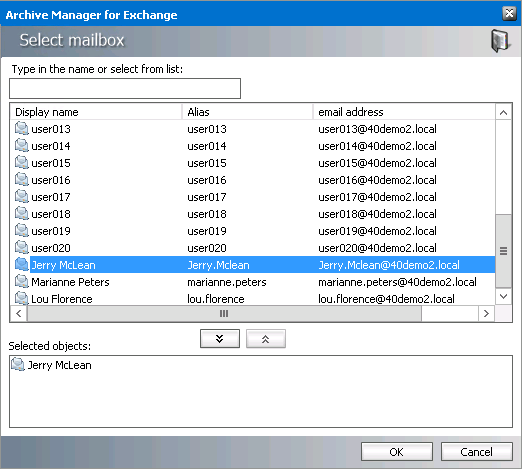Sort by the email address column header
Screen dimensions: 522x469
point(404,112)
